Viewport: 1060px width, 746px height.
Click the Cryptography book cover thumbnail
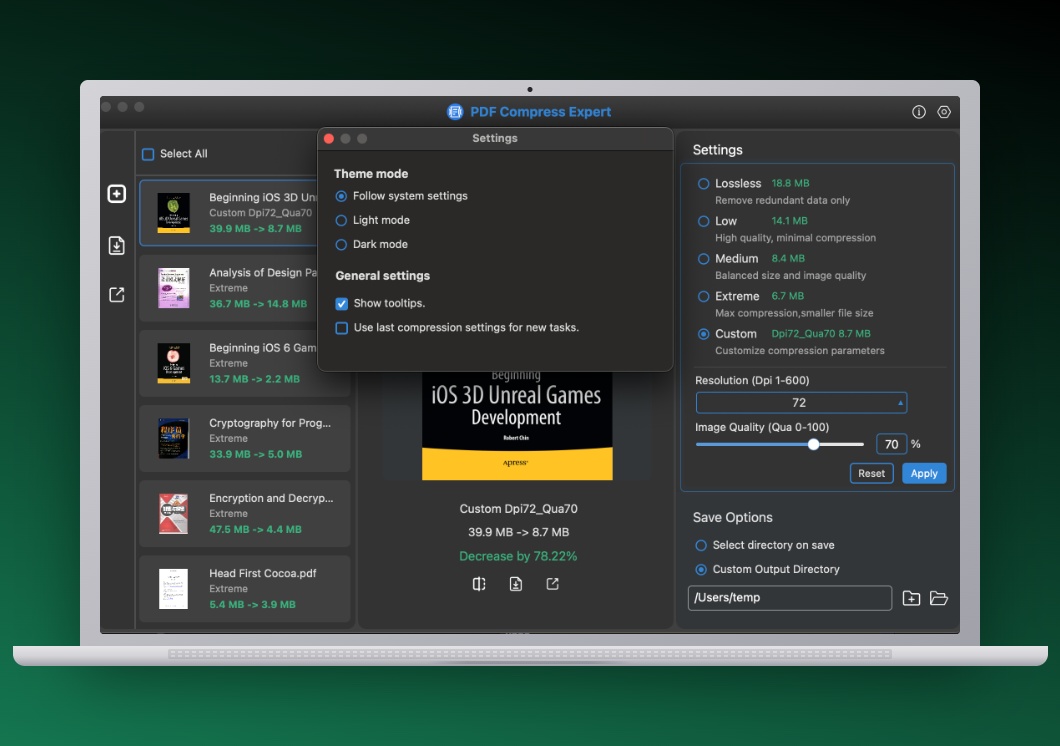tap(174, 439)
